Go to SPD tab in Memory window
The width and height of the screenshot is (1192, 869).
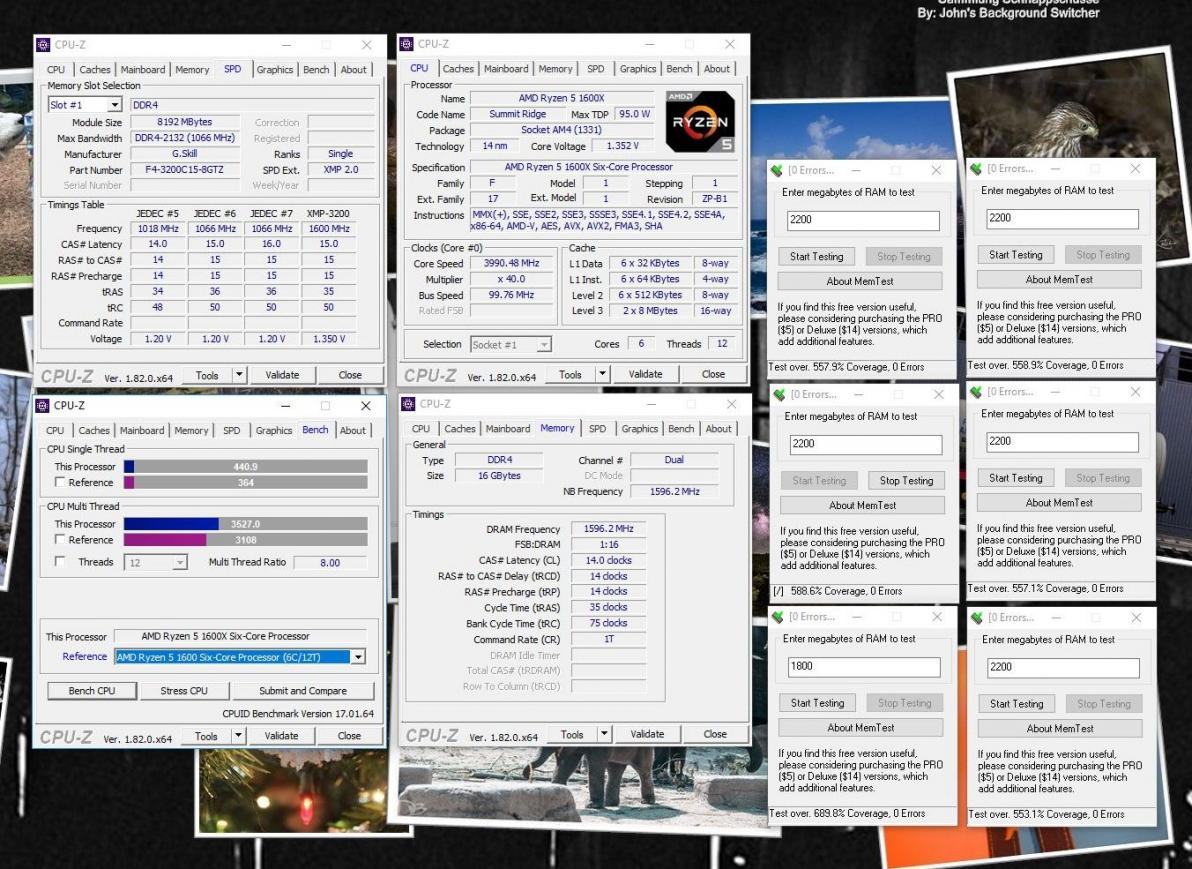click(598, 429)
